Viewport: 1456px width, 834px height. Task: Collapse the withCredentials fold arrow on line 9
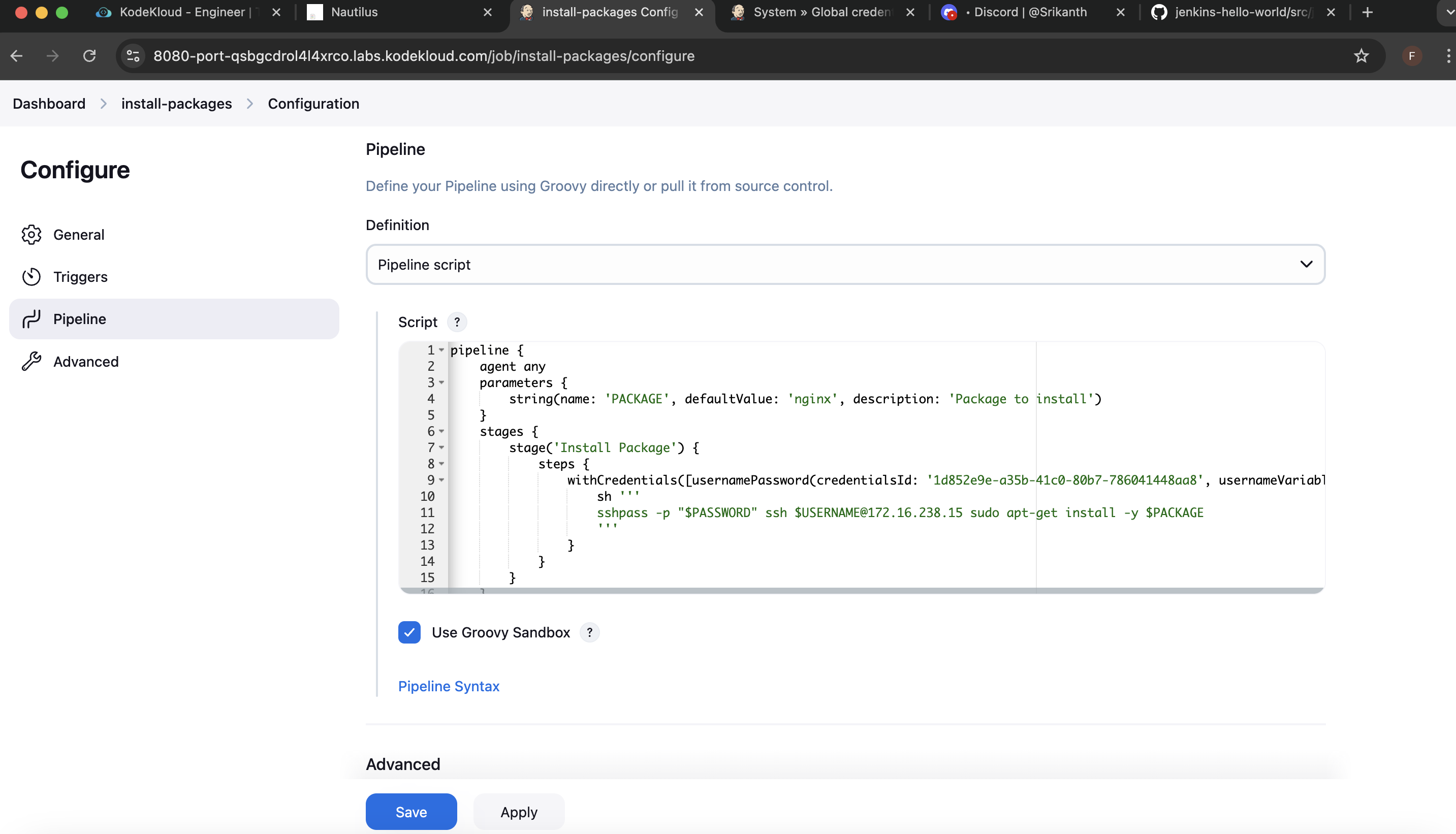(441, 480)
